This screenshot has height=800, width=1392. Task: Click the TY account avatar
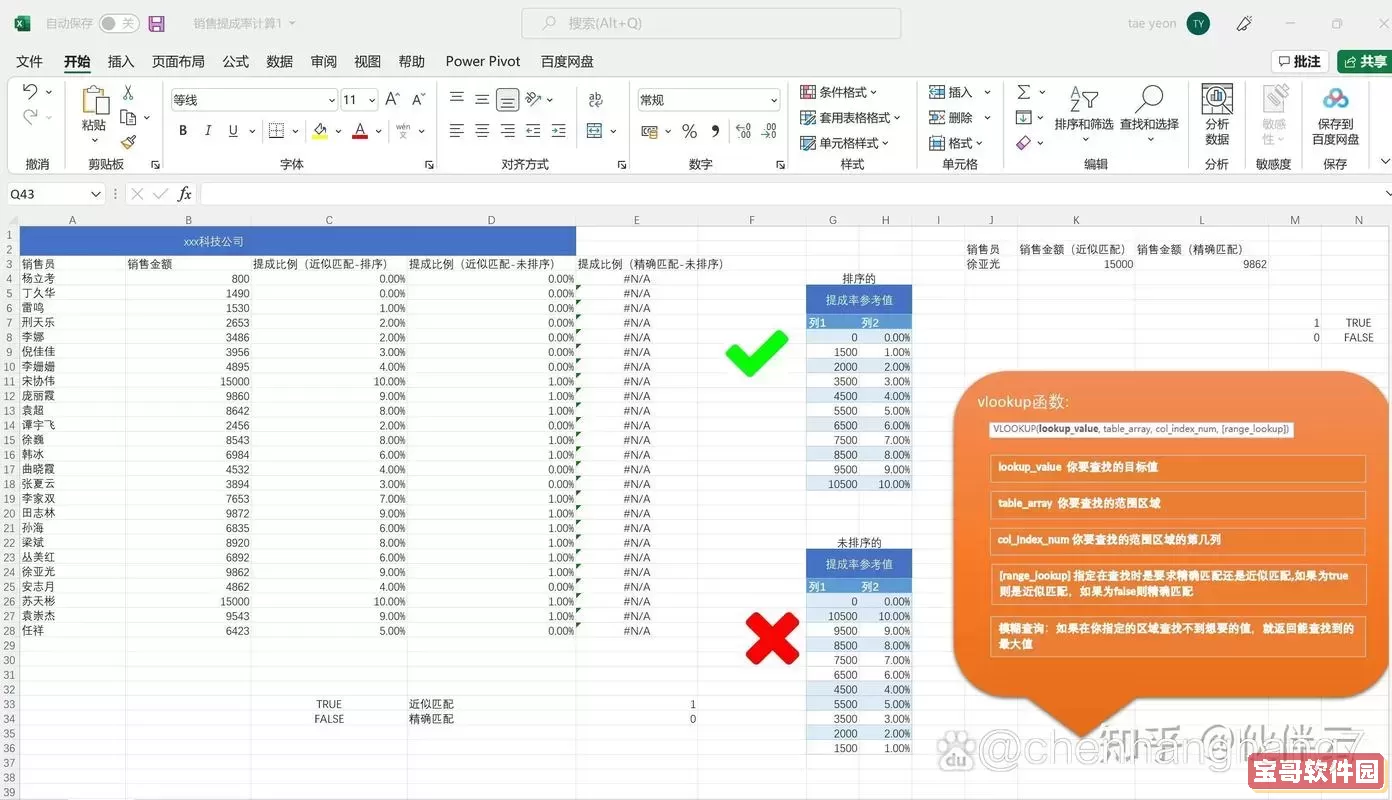point(1198,23)
